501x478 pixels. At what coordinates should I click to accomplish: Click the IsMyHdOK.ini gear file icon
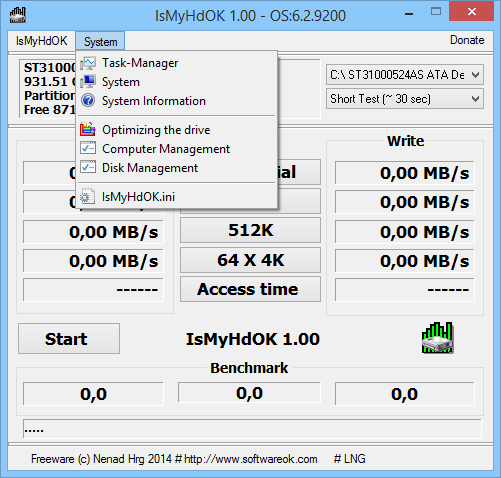[88, 197]
